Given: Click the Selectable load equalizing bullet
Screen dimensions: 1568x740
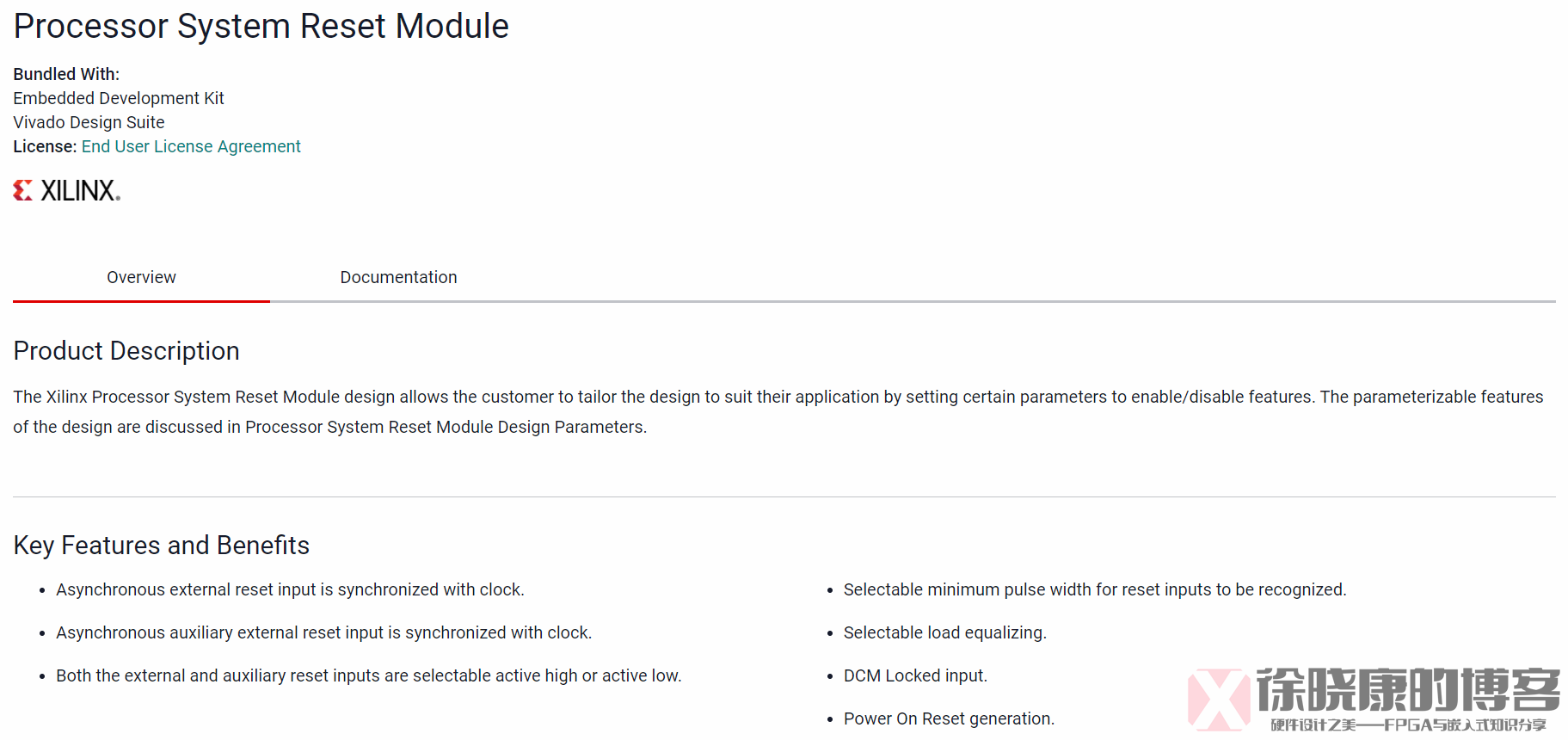Looking at the screenshot, I should pos(944,632).
